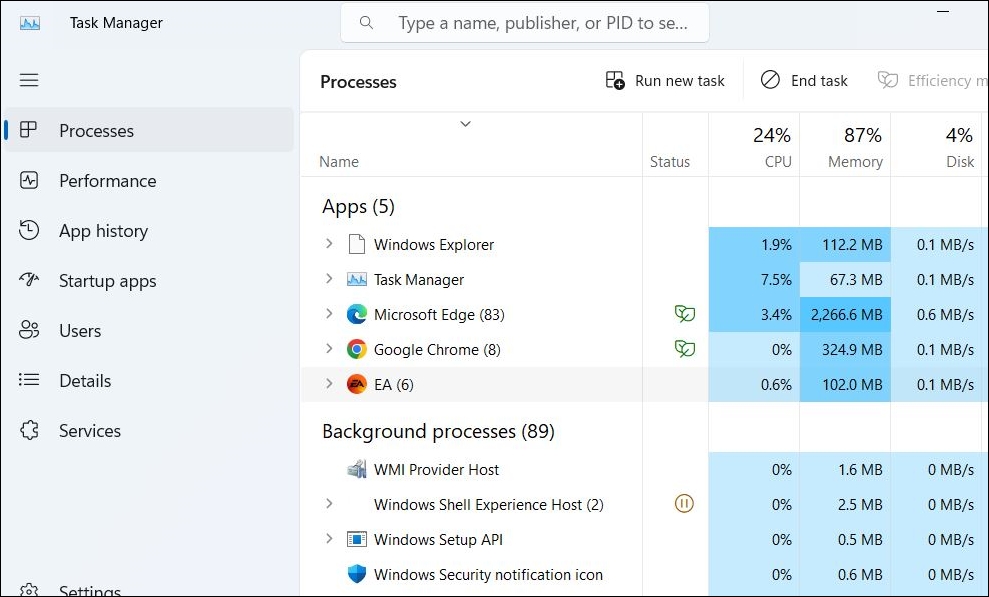Collapse the Windows Setup API group chevron
Screen dimensions: 989x597
[x=330, y=539]
